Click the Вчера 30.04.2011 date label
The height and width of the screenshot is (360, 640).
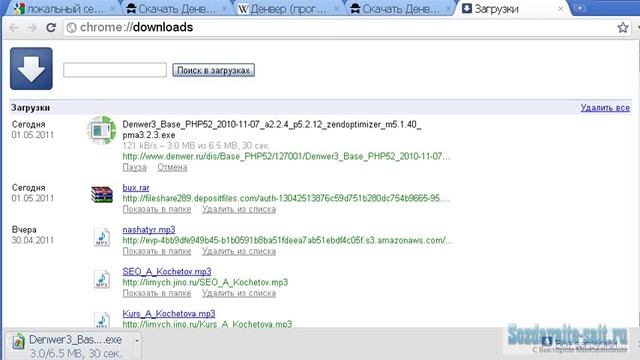(33, 235)
